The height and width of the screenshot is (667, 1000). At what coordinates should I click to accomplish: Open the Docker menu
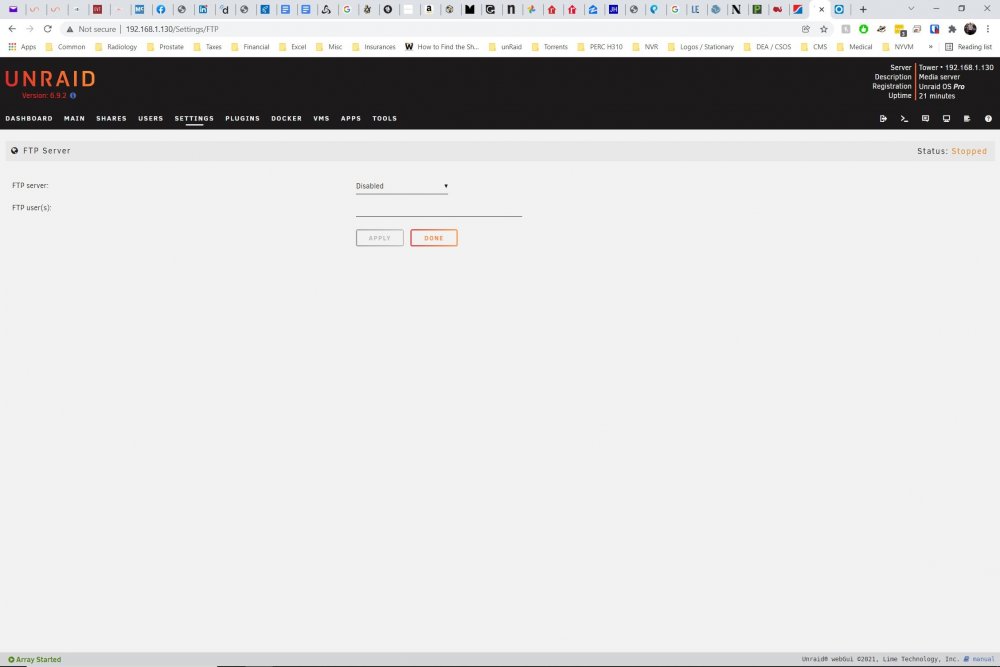click(x=286, y=119)
